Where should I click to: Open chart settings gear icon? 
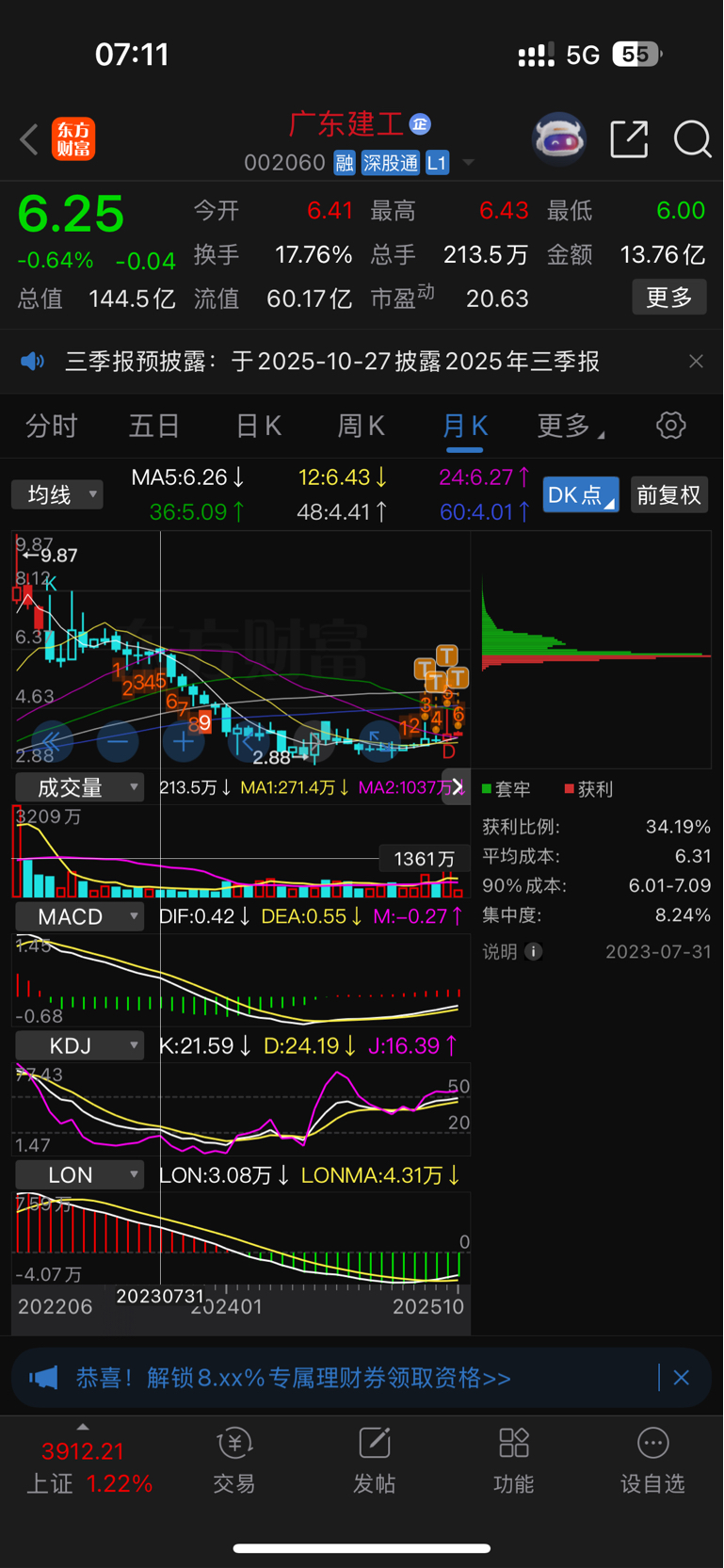pyautogui.click(x=670, y=426)
